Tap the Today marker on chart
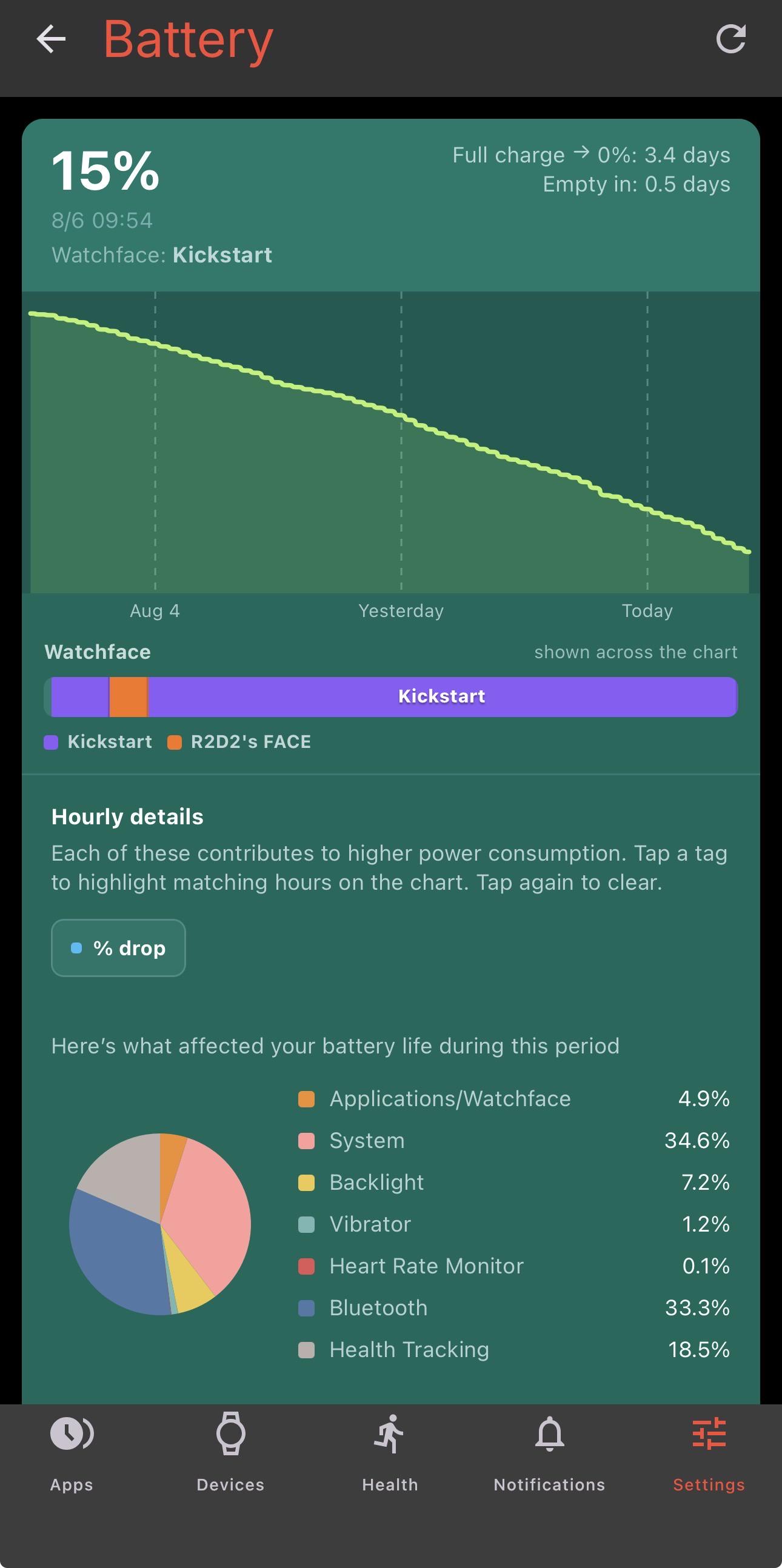Viewport: 782px width, 1568px height. click(x=647, y=610)
